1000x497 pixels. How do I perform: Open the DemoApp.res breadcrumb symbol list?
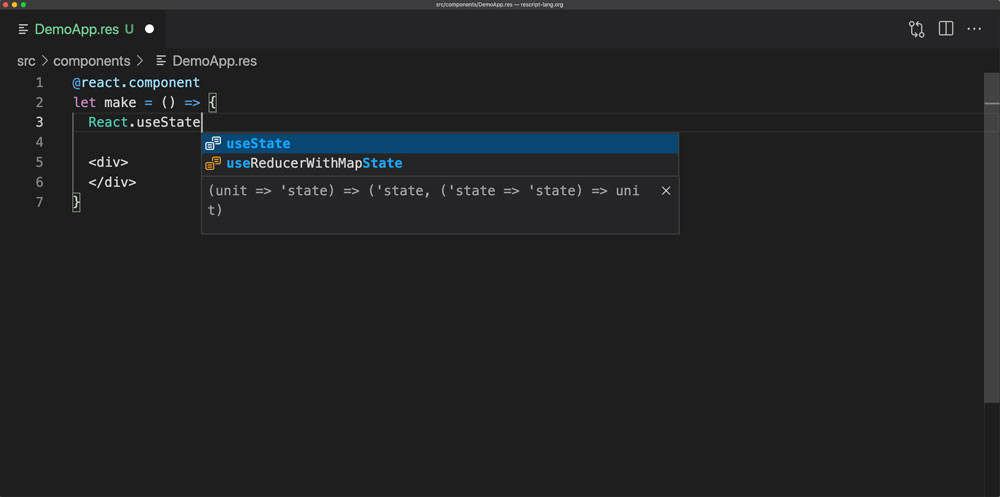pyautogui.click(x=214, y=61)
